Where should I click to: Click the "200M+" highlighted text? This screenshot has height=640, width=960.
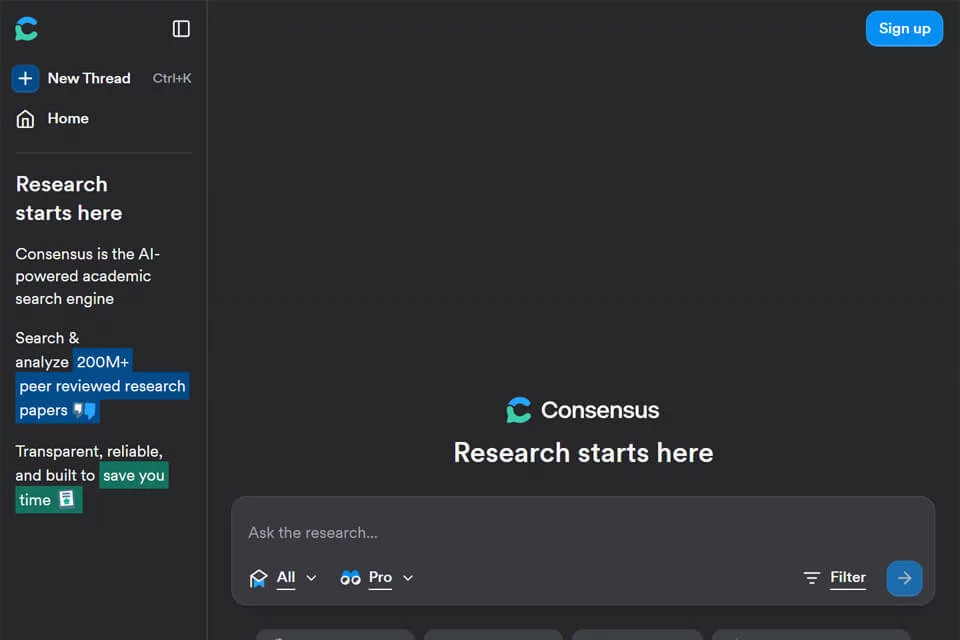point(102,362)
